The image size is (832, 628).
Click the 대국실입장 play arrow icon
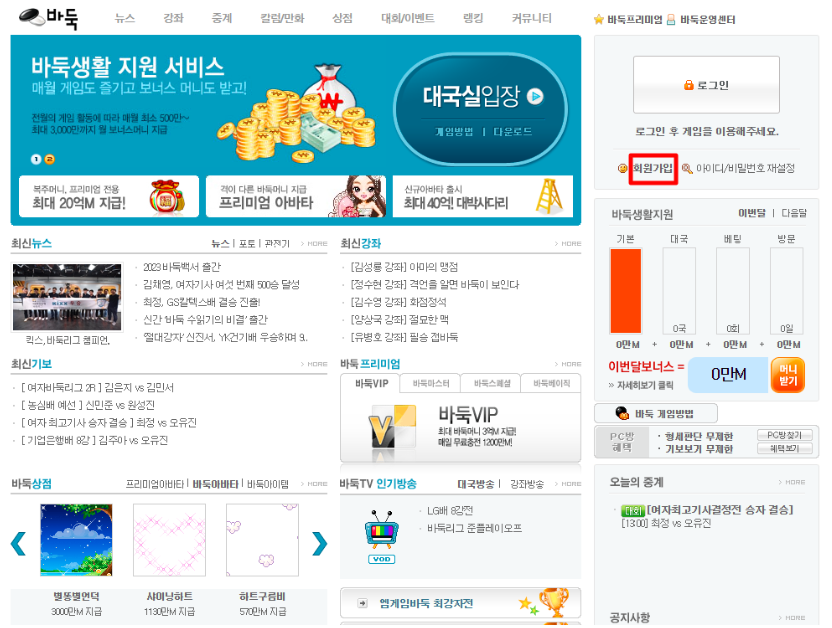tap(535, 96)
